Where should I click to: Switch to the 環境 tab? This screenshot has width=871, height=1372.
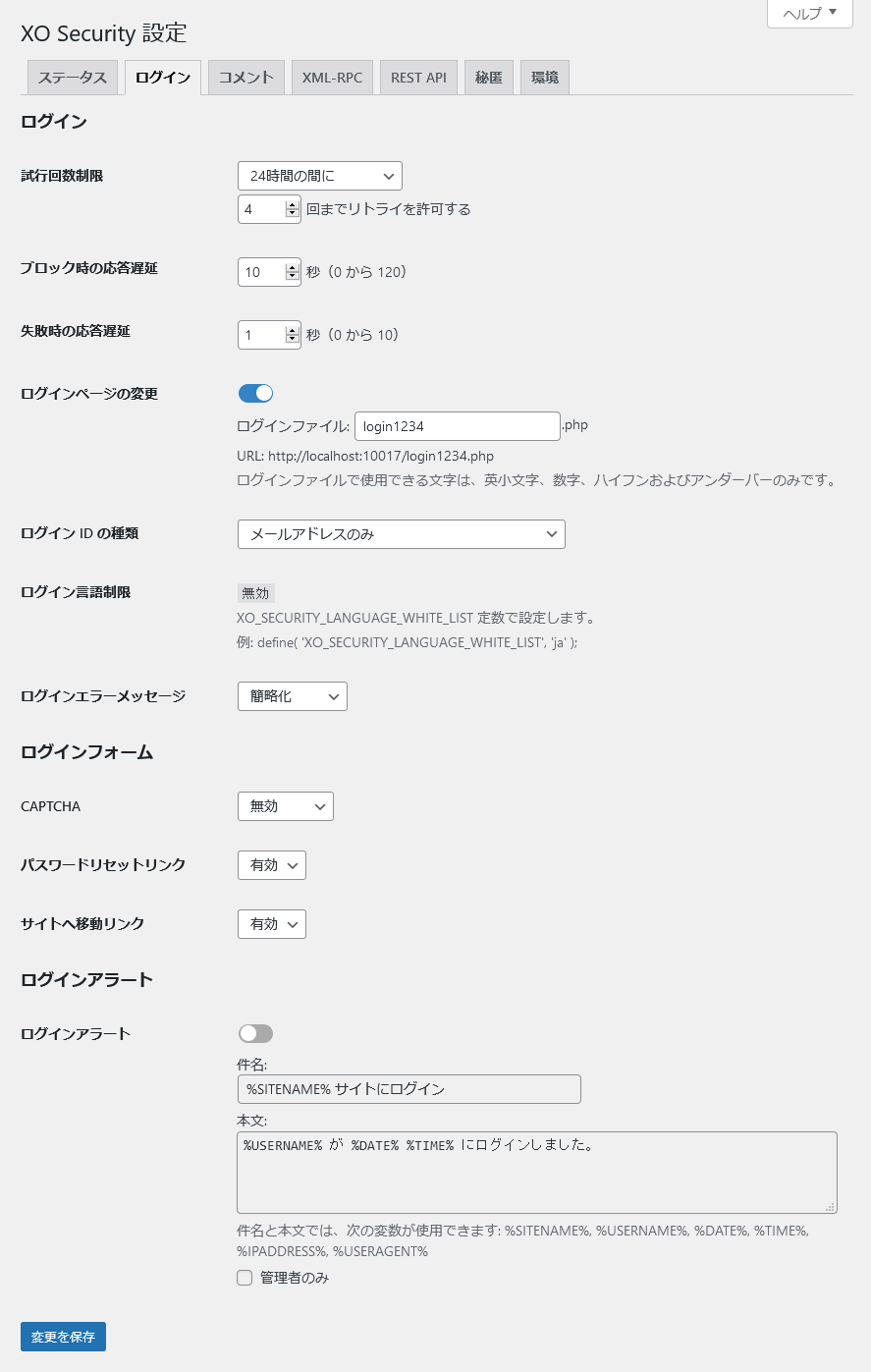click(545, 77)
